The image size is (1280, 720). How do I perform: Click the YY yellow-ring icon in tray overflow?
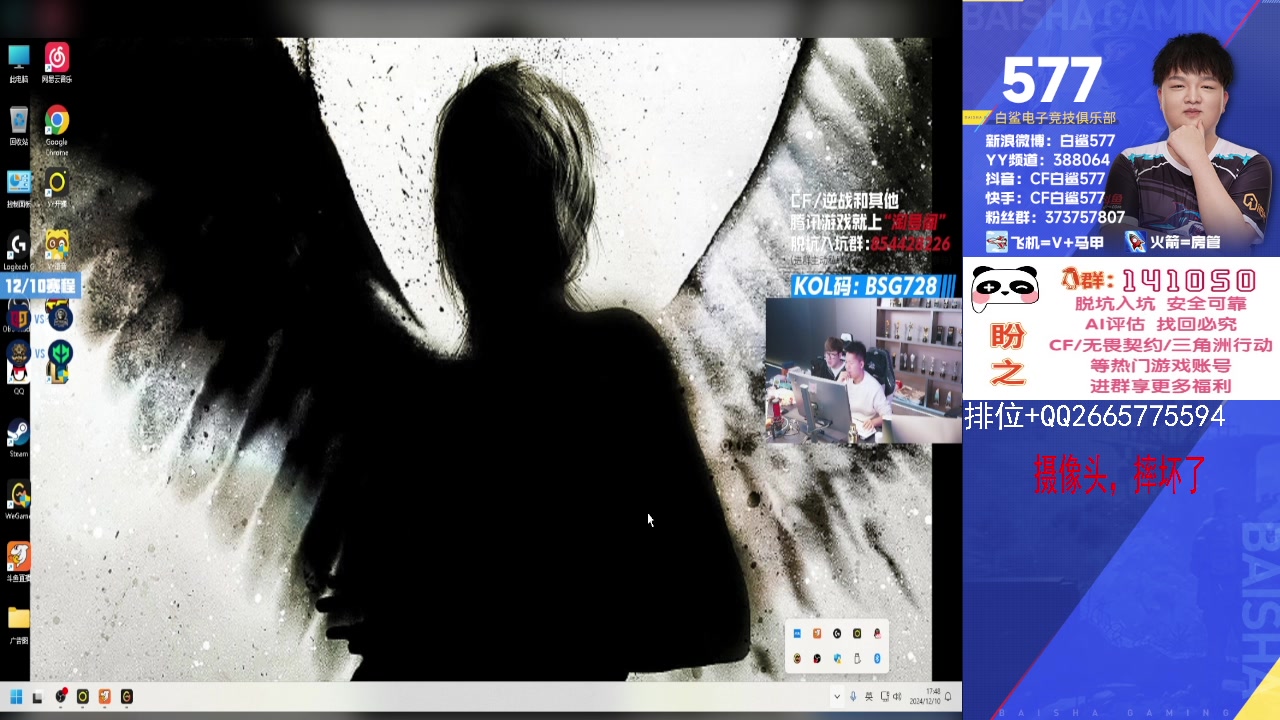[x=857, y=633]
